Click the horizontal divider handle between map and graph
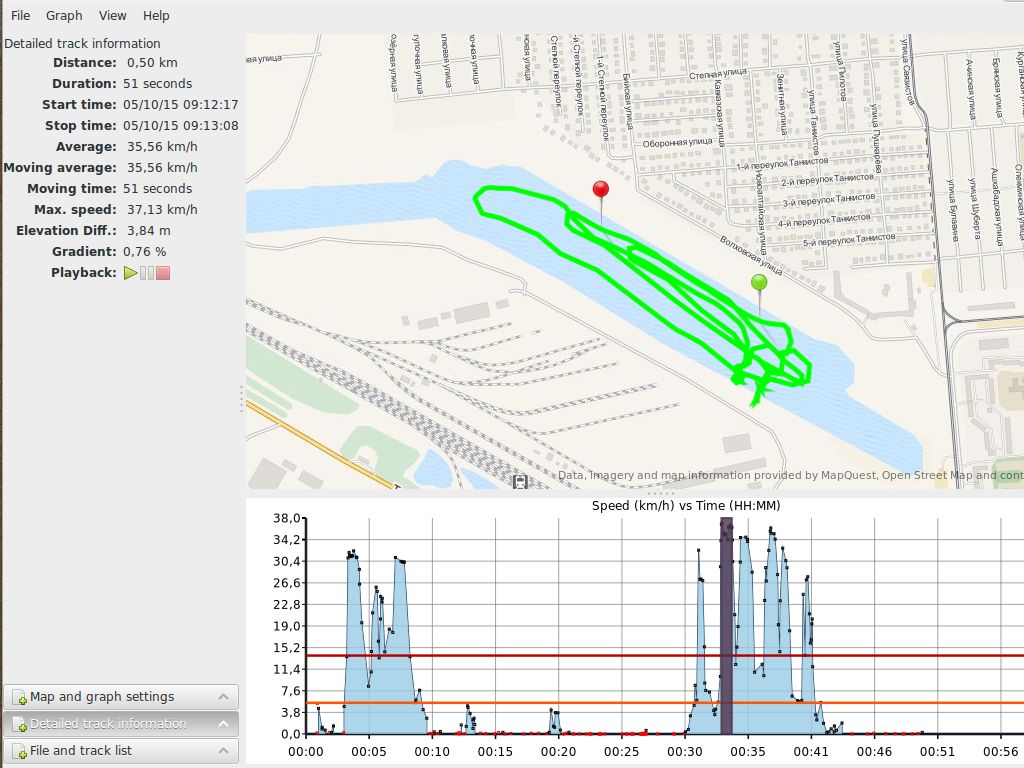This screenshot has width=1024, height=768. coord(660,493)
